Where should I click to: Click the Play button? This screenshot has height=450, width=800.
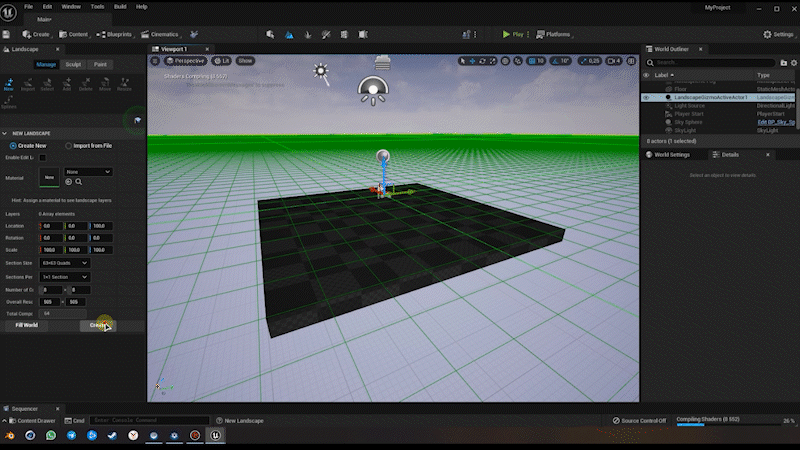point(513,34)
